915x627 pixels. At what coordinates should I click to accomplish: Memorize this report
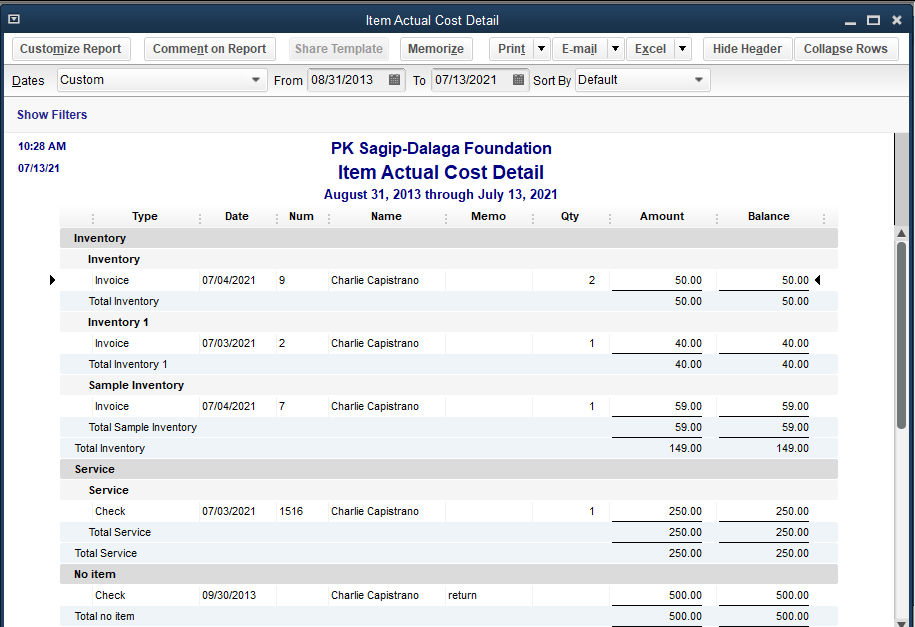click(x=436, y=49)
